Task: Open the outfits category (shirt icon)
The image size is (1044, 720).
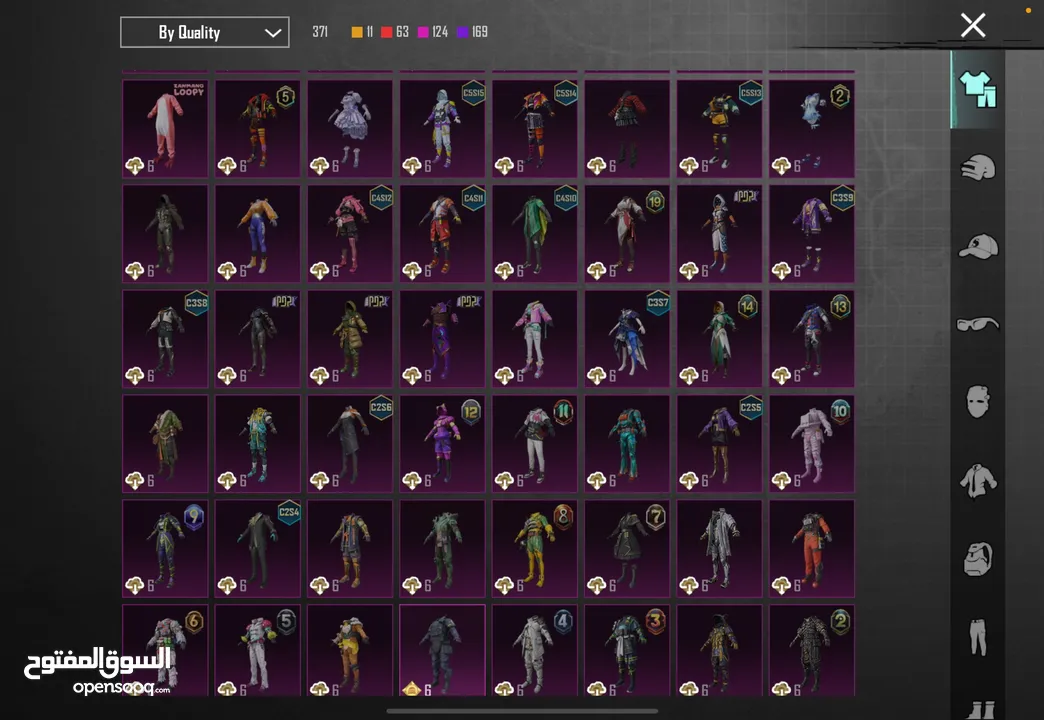Action: pos(978,89)
